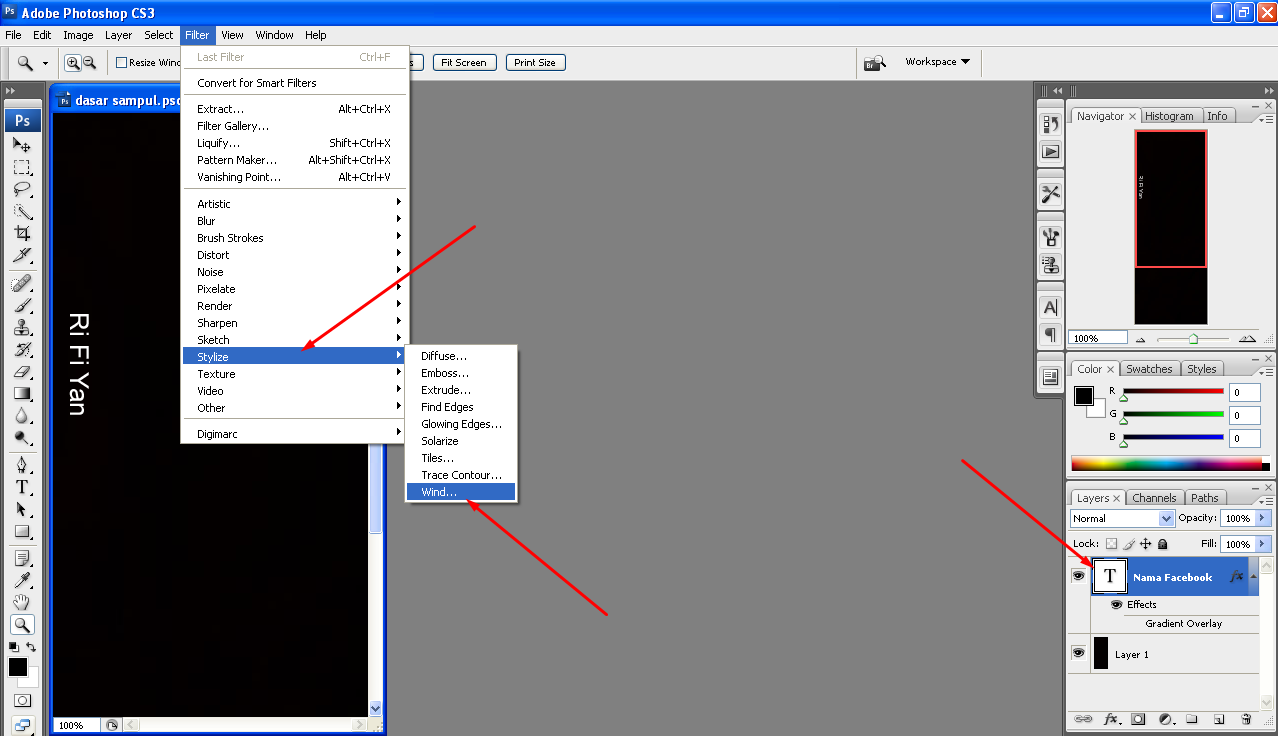Select the Crop tool
Viewport: 1278px width, 736px height.
click(22, 233)
